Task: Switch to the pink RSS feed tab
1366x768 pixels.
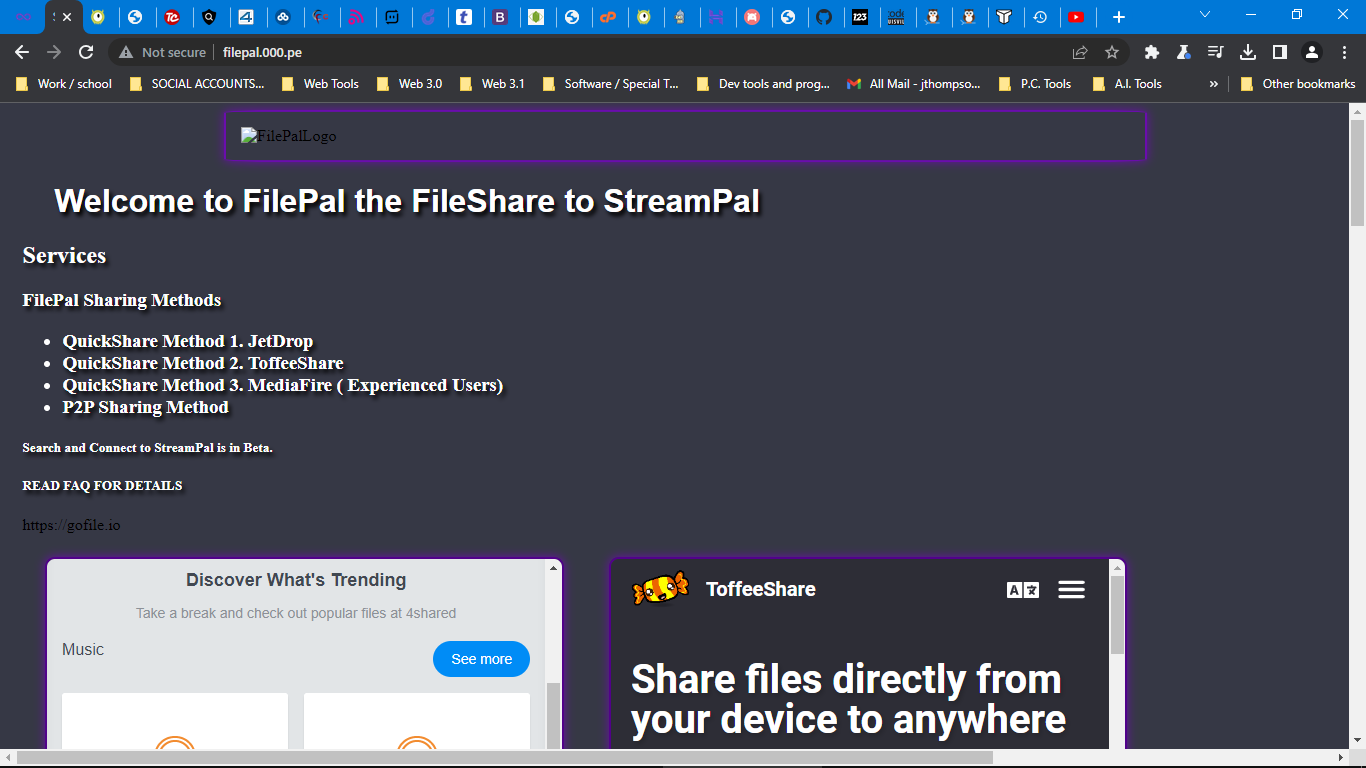Action: (356, 17)
